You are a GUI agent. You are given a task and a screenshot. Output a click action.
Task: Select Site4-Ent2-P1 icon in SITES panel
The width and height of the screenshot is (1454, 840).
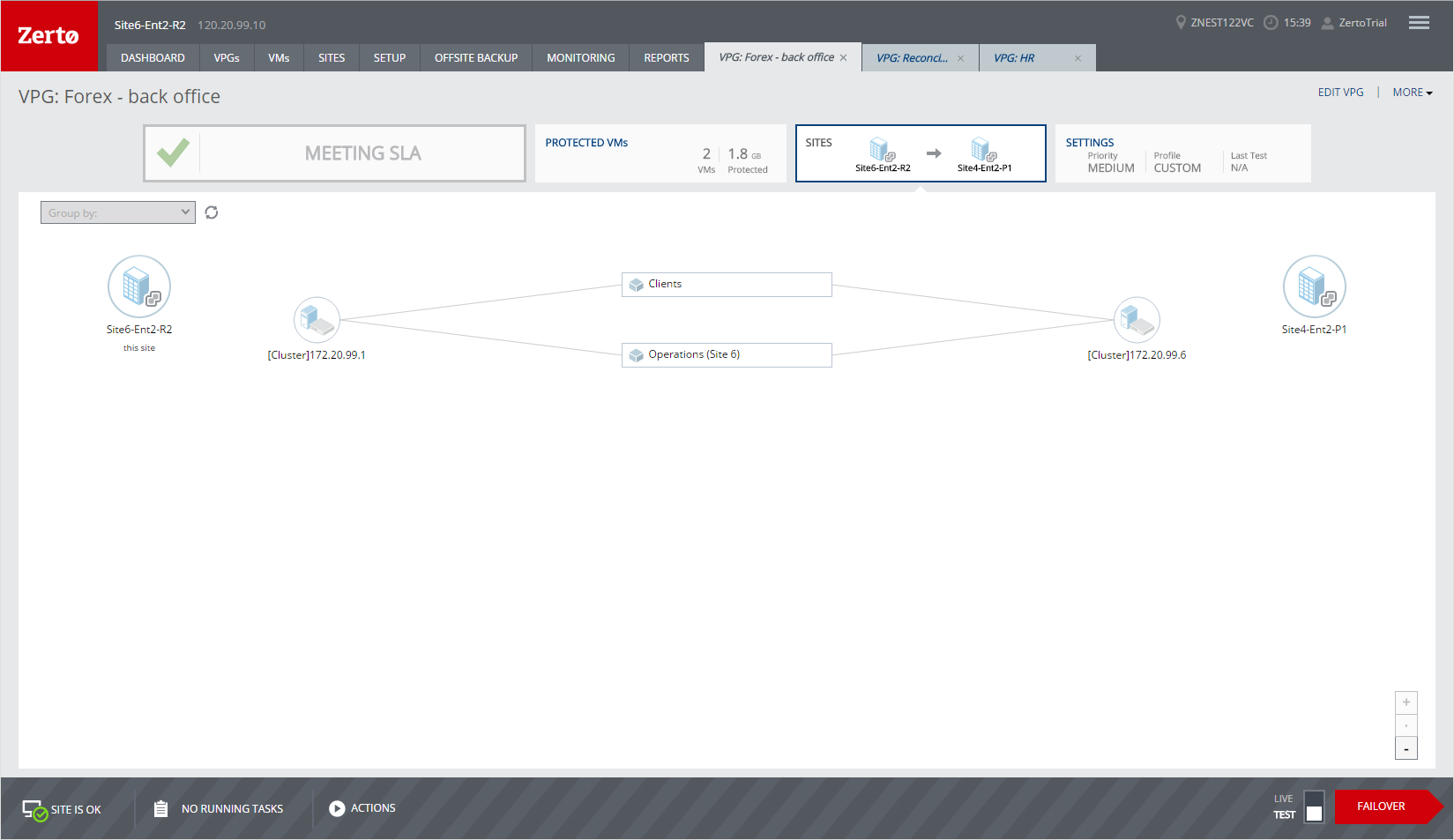[984, 150]
